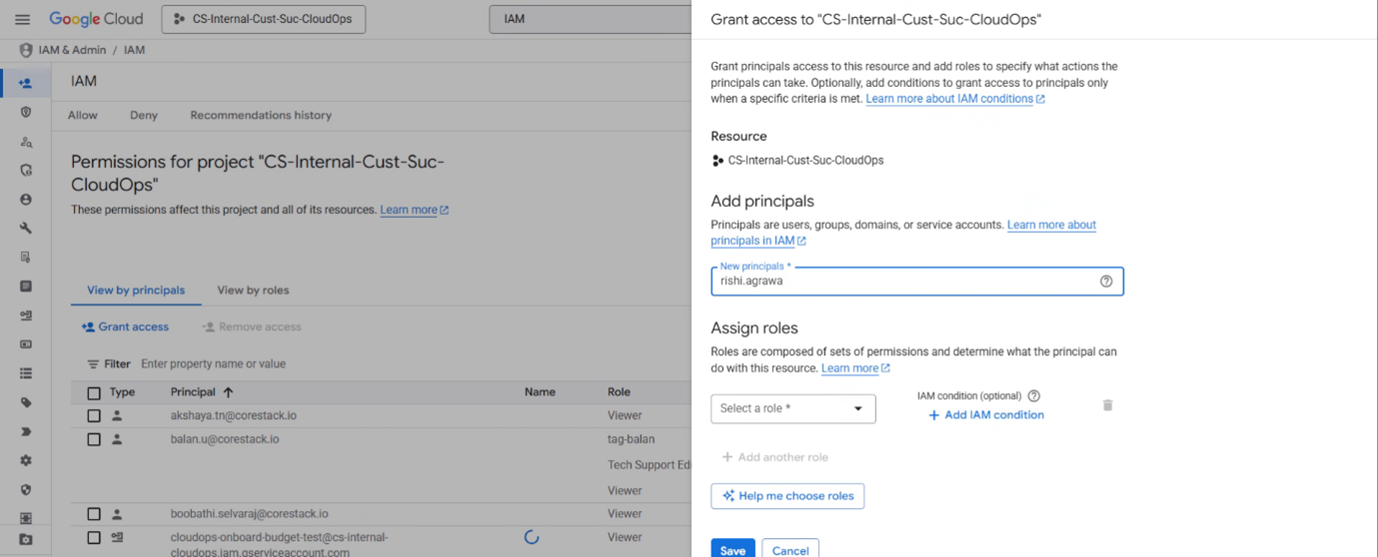
Task: Click the help icon in the New principals field
Action: click(x=1106, y=281)
